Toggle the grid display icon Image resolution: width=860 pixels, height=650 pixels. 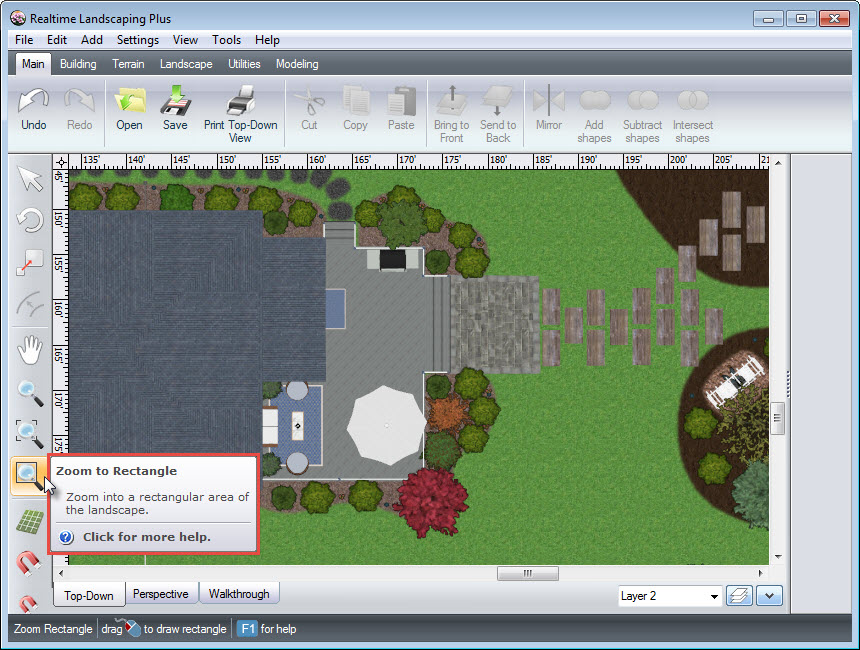[x=30, y=521]
